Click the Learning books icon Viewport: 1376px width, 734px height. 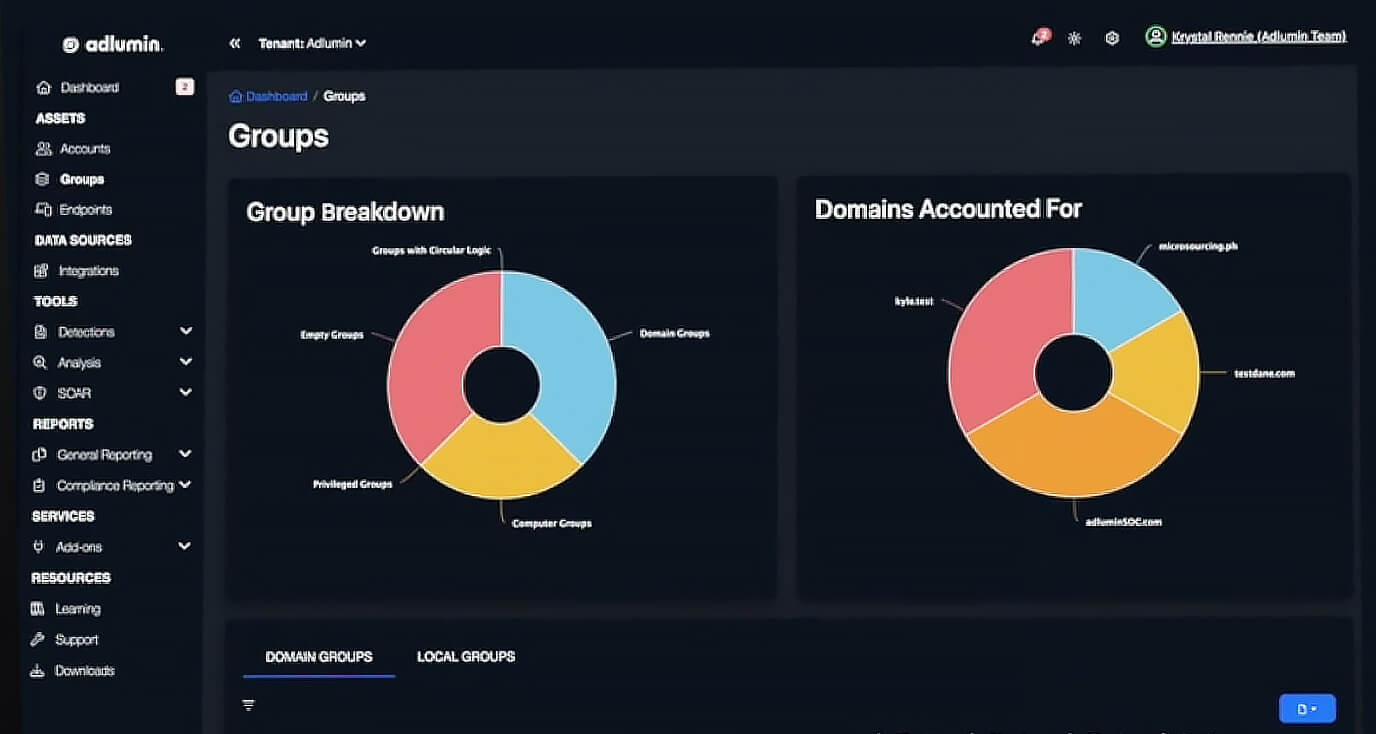coord(38,609)
